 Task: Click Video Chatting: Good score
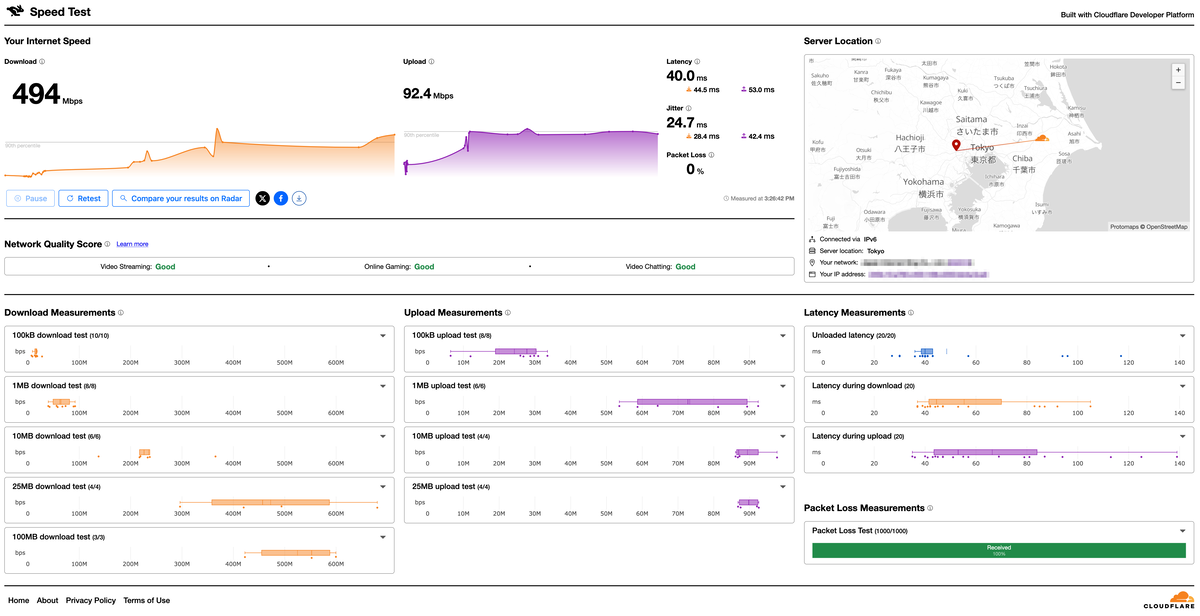tap(660, 267)
